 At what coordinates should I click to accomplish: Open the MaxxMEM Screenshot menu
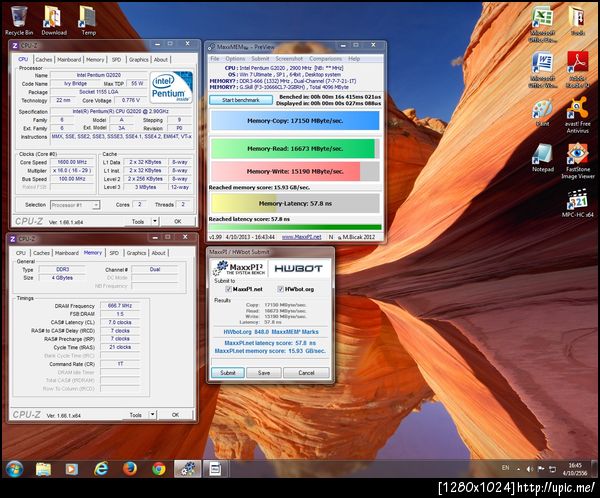pyautogui.click(x=289, y=59)
